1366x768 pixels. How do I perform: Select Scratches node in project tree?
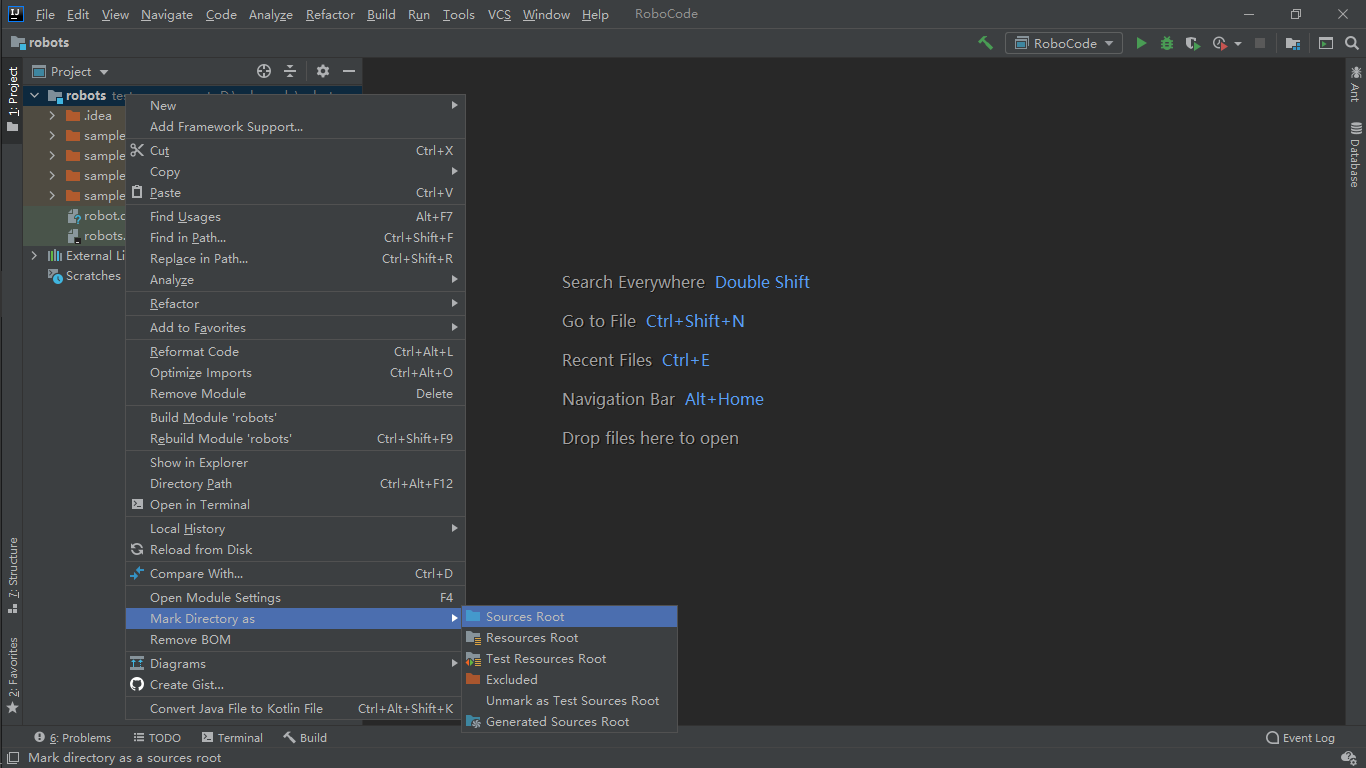(x=84, y=276)
